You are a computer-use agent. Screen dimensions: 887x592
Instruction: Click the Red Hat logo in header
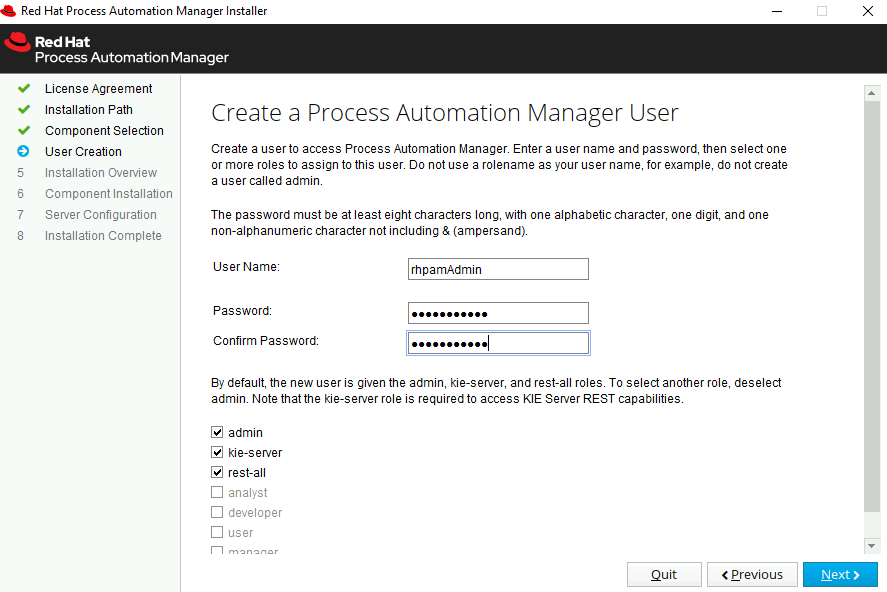18,42
